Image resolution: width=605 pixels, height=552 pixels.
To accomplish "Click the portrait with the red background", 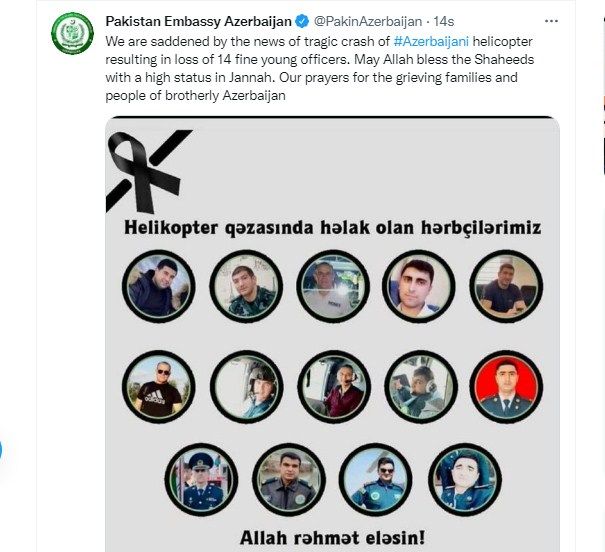I will tap(506, 387).
